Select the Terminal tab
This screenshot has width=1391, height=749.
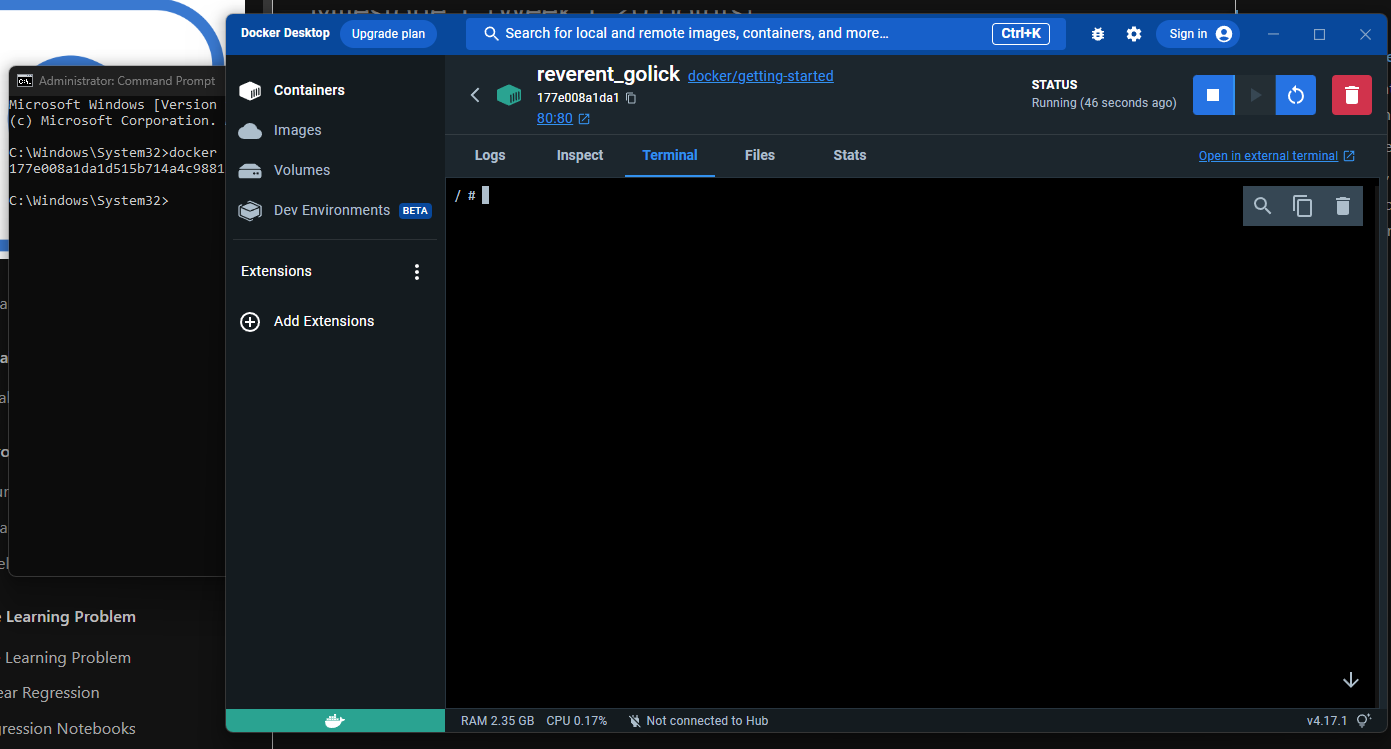pos(670,155)
